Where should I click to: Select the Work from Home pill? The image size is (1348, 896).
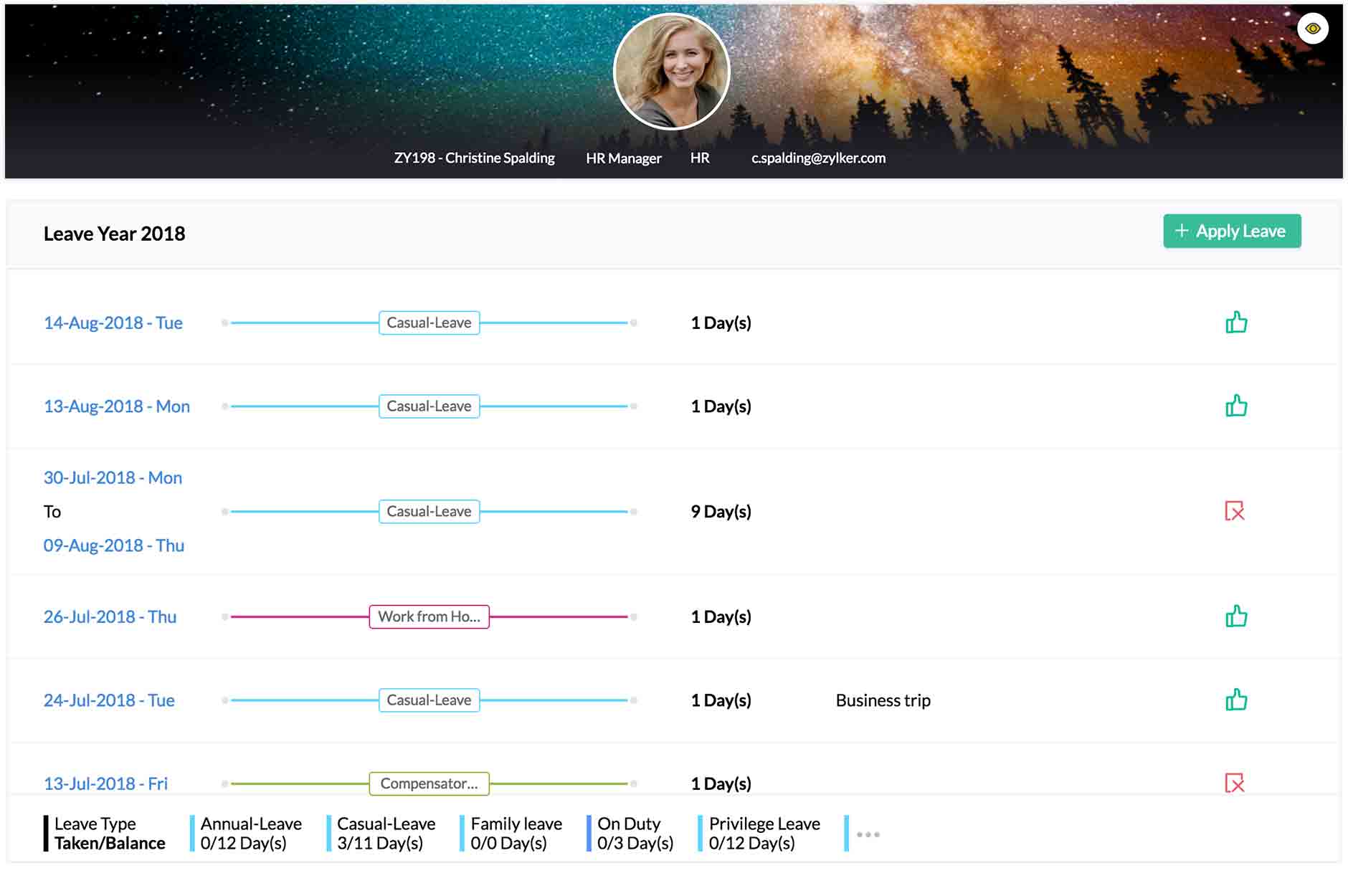point(428,616)
